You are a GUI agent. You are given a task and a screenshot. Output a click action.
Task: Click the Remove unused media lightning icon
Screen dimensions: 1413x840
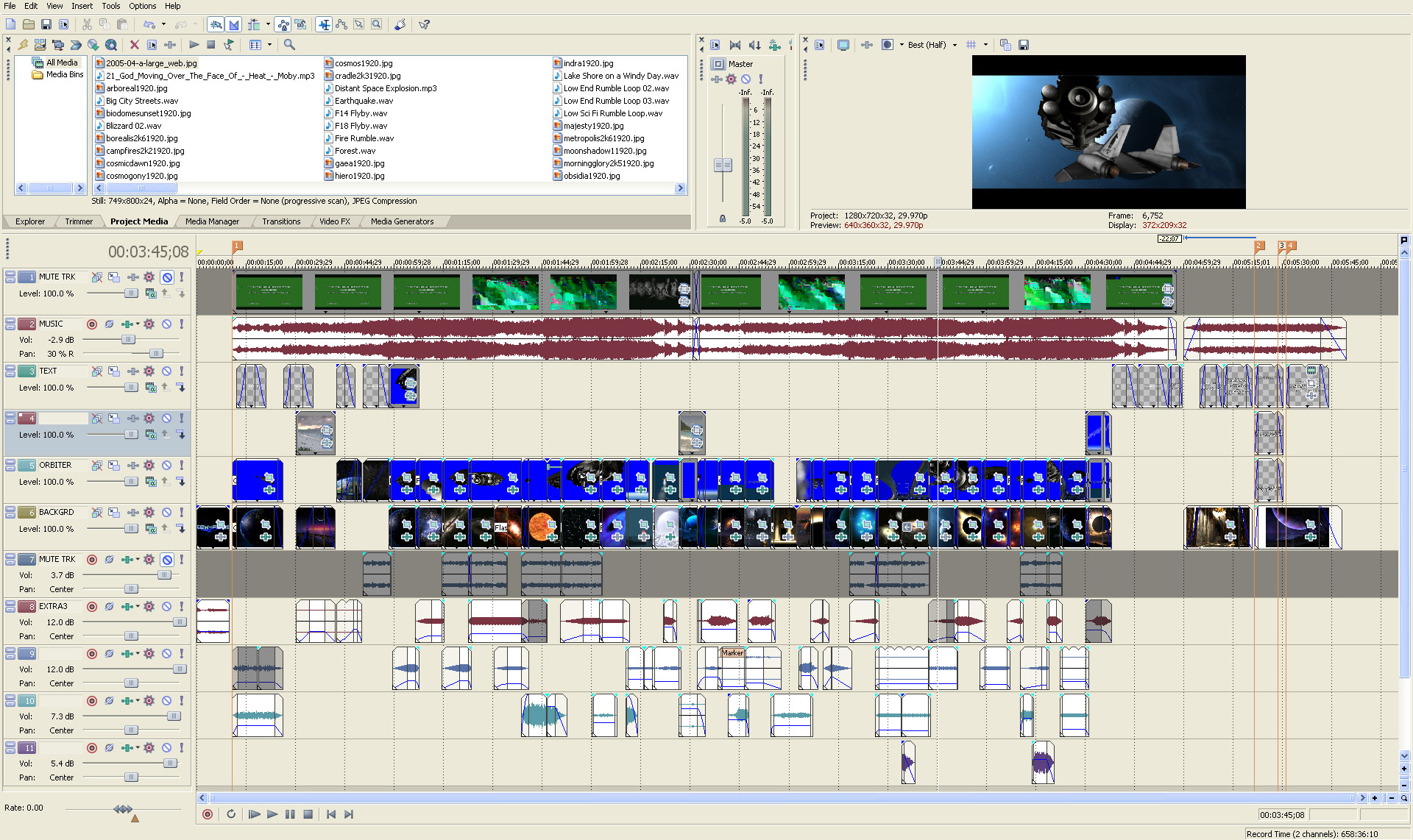[x=23, y=45]
